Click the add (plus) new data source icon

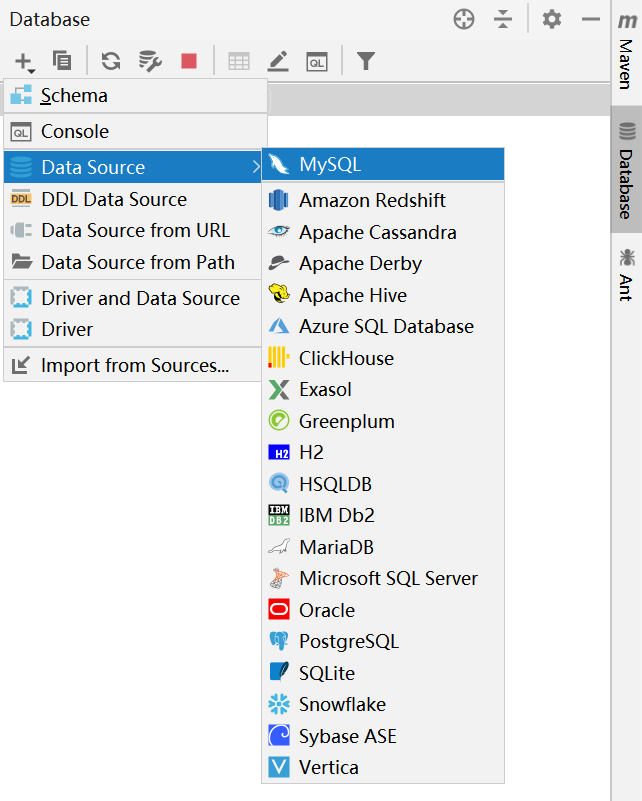tap(24, 61)
